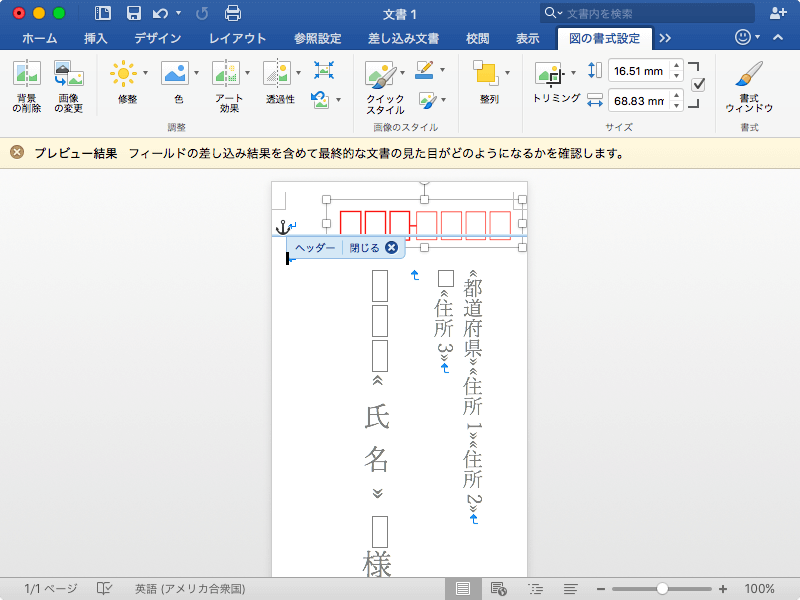This screenshot has height=600, width=800.
Task: Click the height field showing 16.51 mm
Action: 639,71
